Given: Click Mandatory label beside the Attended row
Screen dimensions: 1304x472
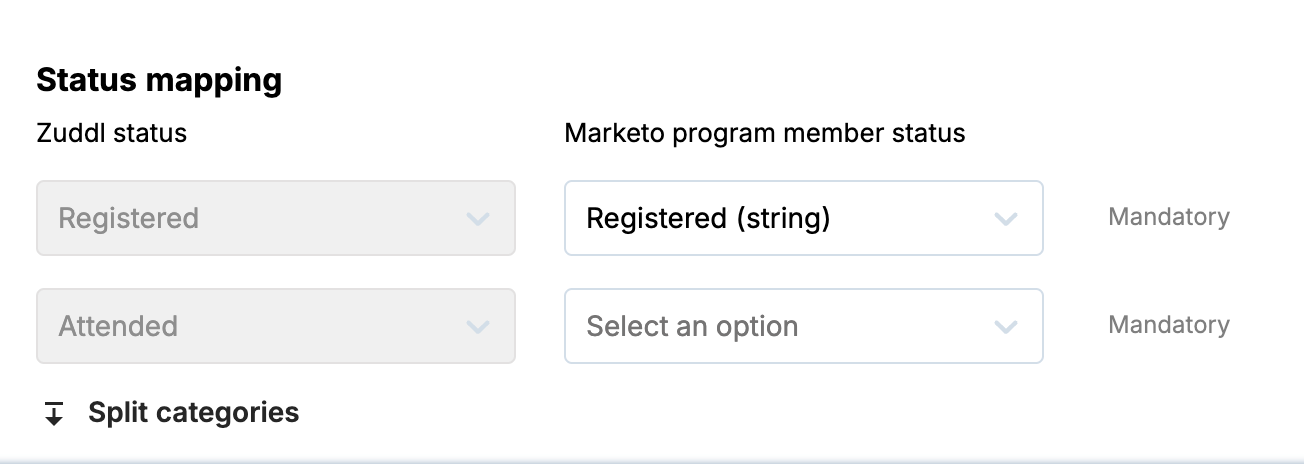Looking at the screenshot, I should (x=1168, y=325).
